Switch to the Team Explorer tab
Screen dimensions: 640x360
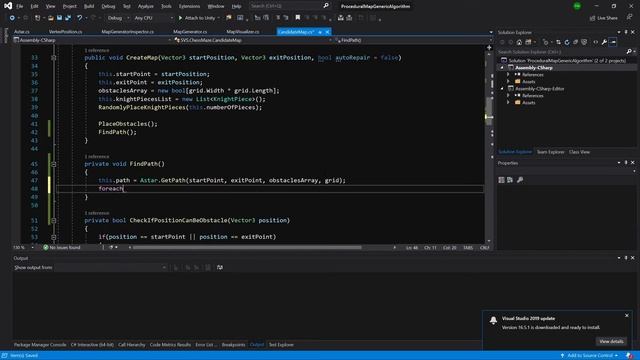[x=550, y=152]
